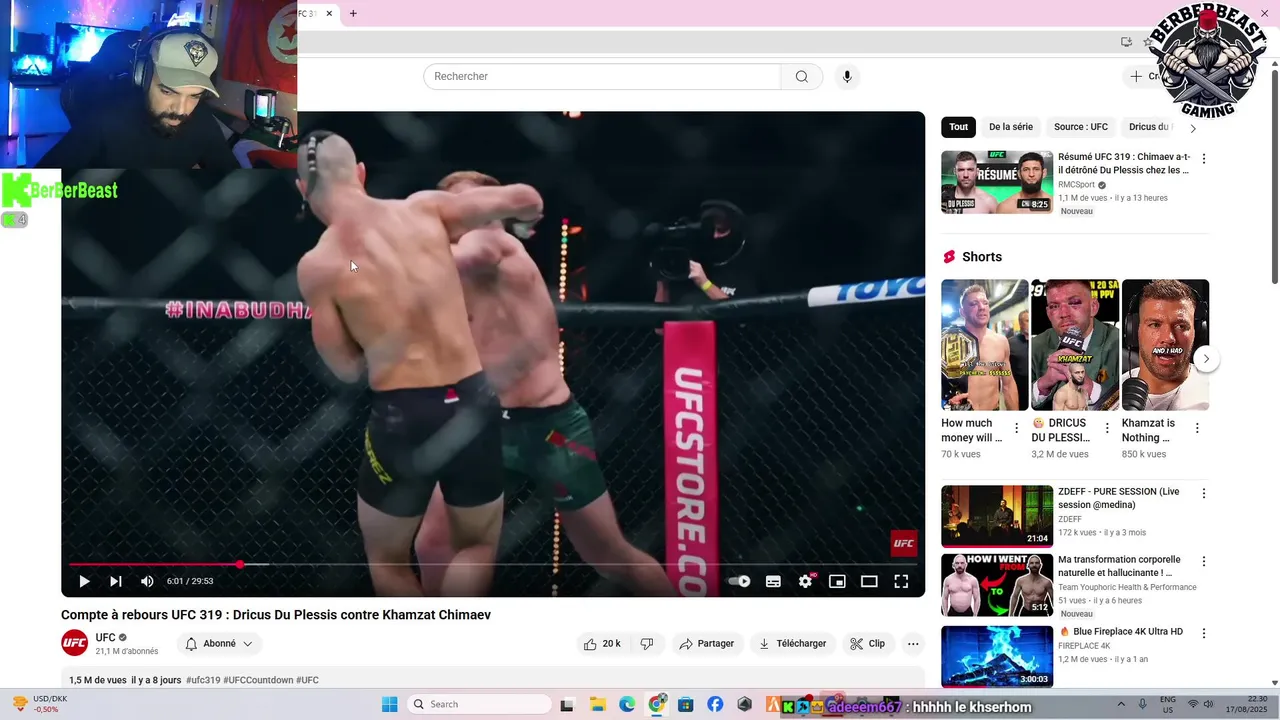Toggle subtitles in the video player
The image size is (1280, 720).
click(773, 581)
